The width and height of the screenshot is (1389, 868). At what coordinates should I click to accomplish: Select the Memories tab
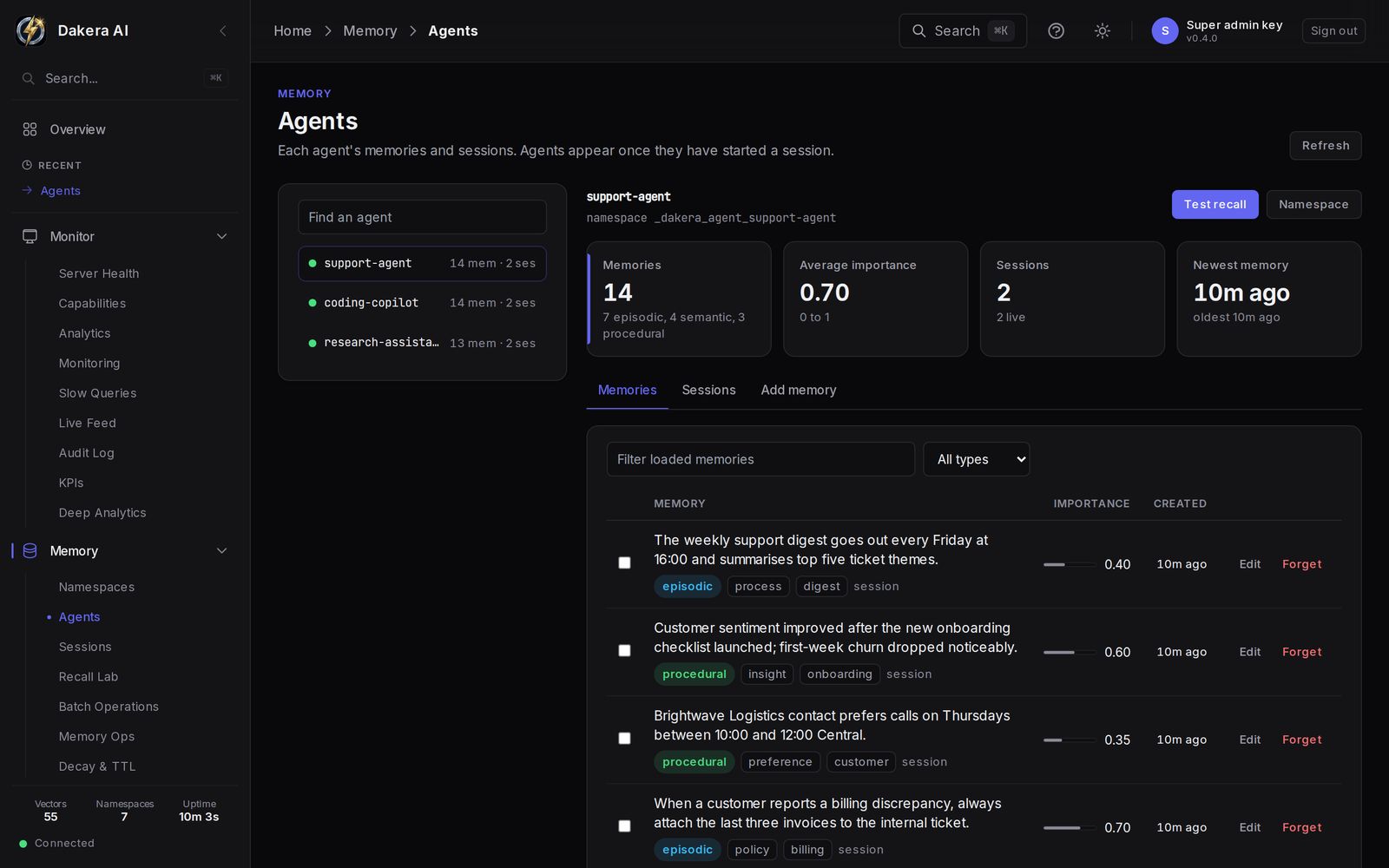point(627,390)
